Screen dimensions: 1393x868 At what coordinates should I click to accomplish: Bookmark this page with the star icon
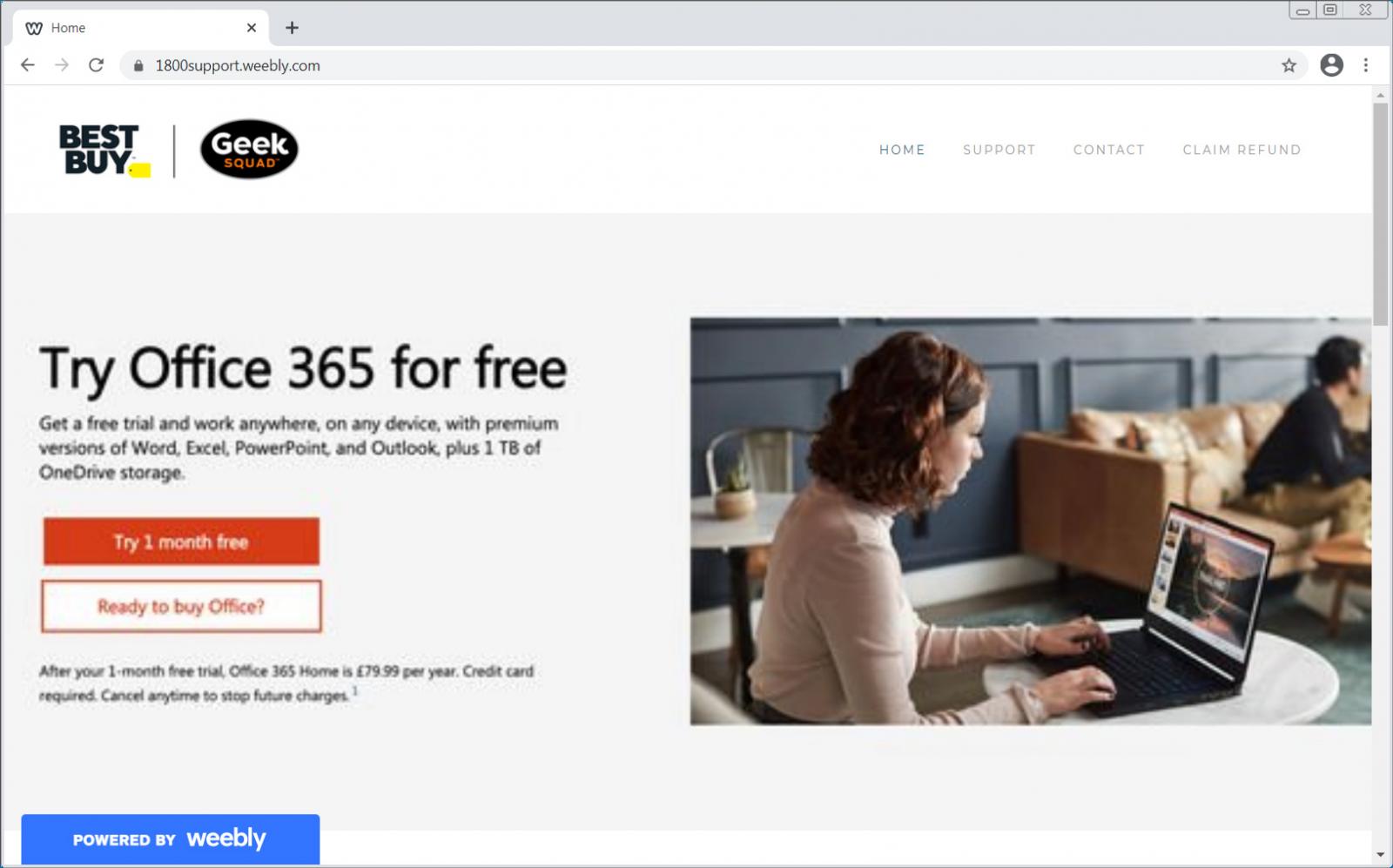coord(1289,65)
